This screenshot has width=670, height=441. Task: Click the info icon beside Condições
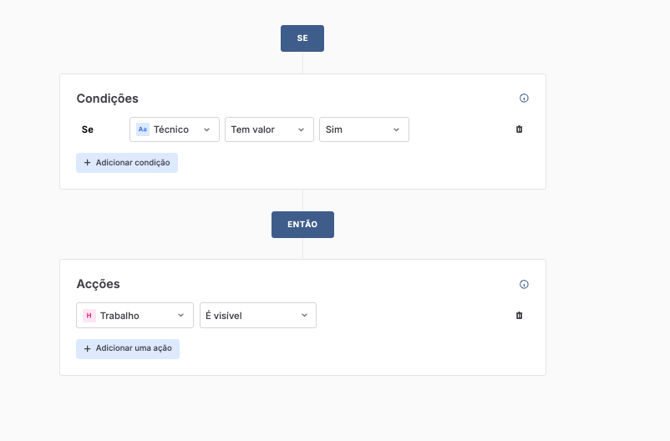[524, 98]
